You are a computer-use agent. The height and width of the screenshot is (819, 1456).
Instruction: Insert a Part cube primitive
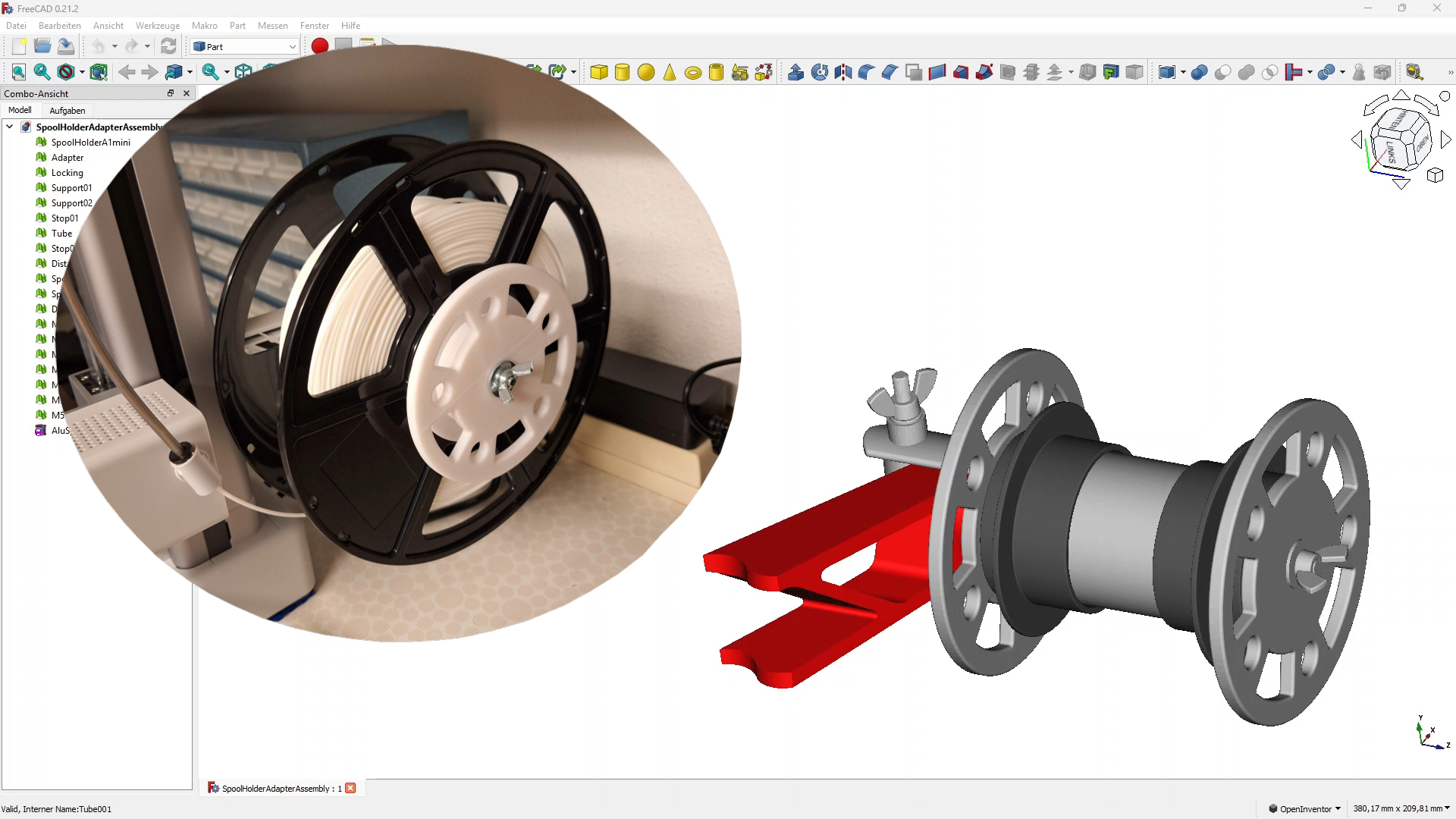coord(599,72)
